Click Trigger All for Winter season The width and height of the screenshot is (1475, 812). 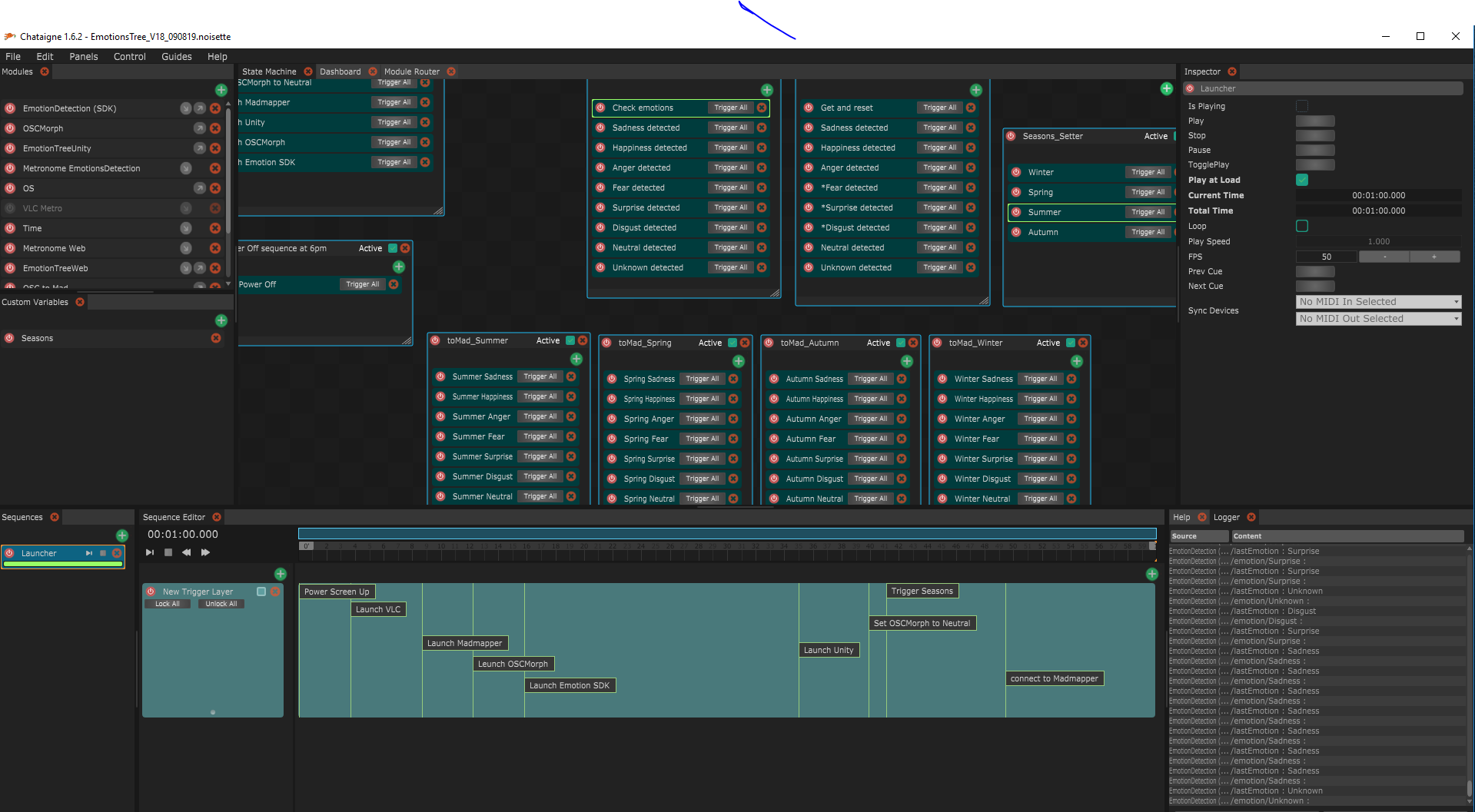pyautogui.click(x=1148, y=172)
